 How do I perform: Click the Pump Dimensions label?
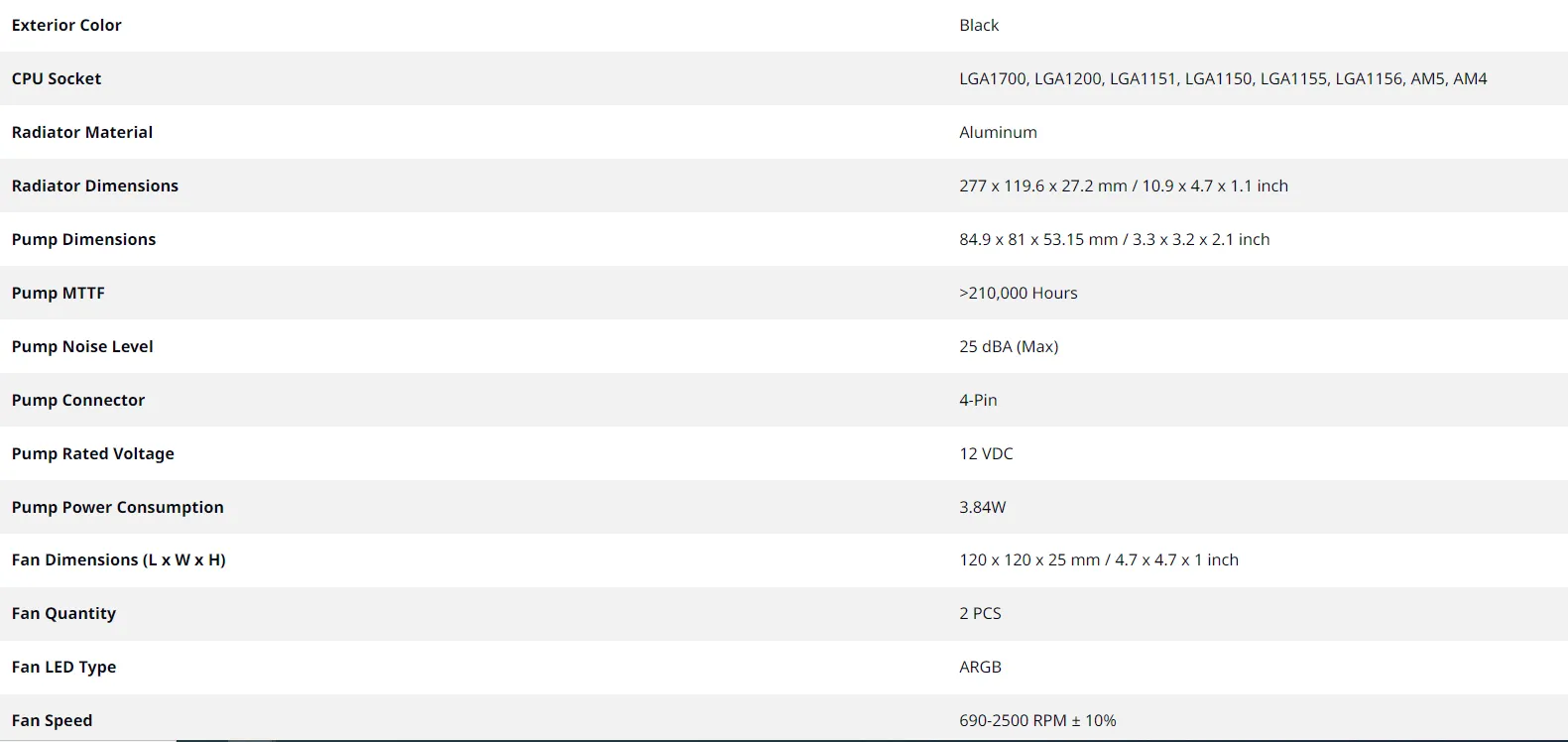tap(83, 239)
